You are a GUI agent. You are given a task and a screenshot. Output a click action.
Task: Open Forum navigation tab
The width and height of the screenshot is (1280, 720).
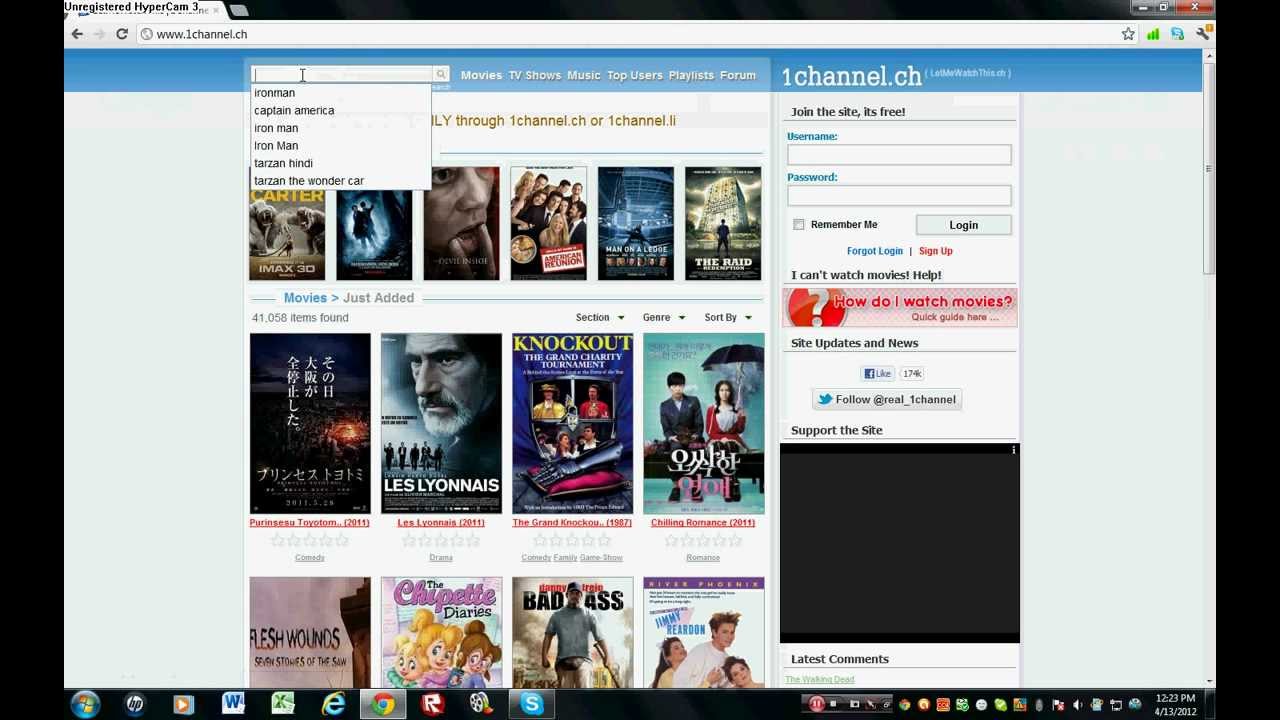point(738,75)
